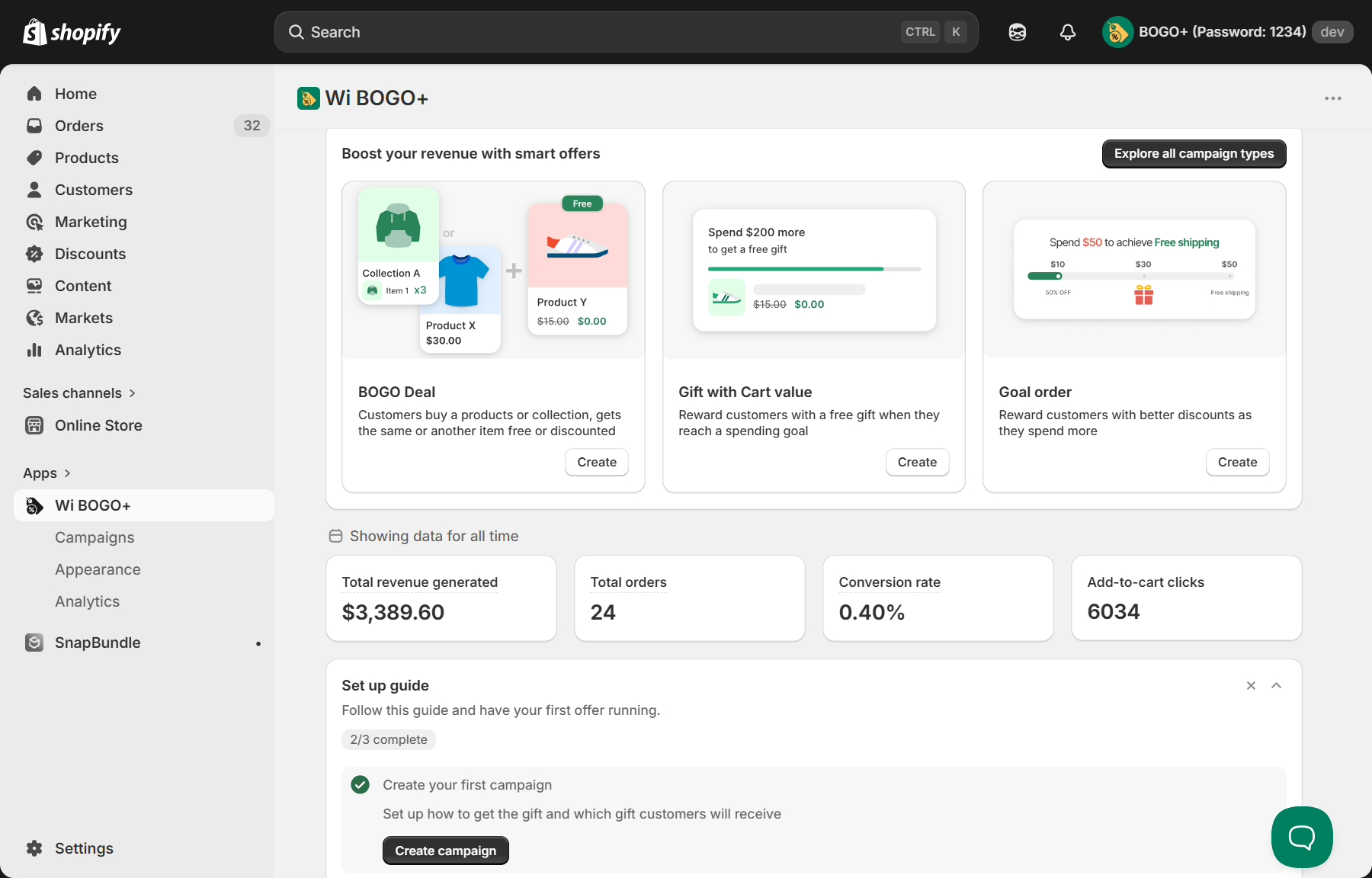Click the search magnifier icon
The width and height of the screenshot is (1372, 878).
(297, 32)
